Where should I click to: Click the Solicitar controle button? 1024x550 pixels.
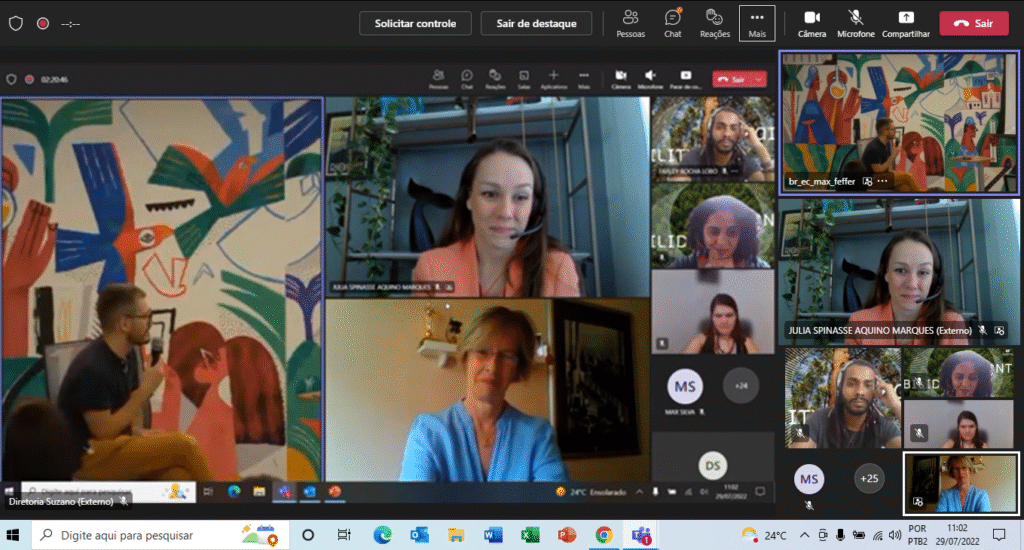(x=415, y=23)
